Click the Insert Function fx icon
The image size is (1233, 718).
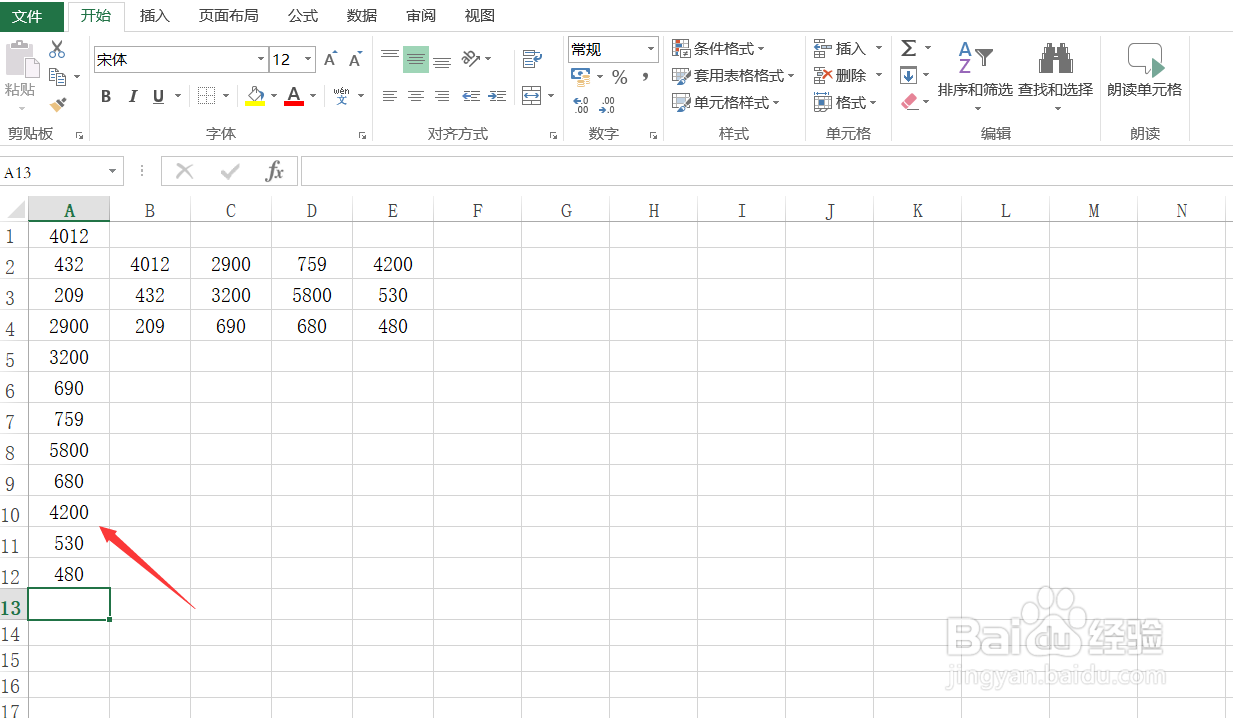[274, 171]
